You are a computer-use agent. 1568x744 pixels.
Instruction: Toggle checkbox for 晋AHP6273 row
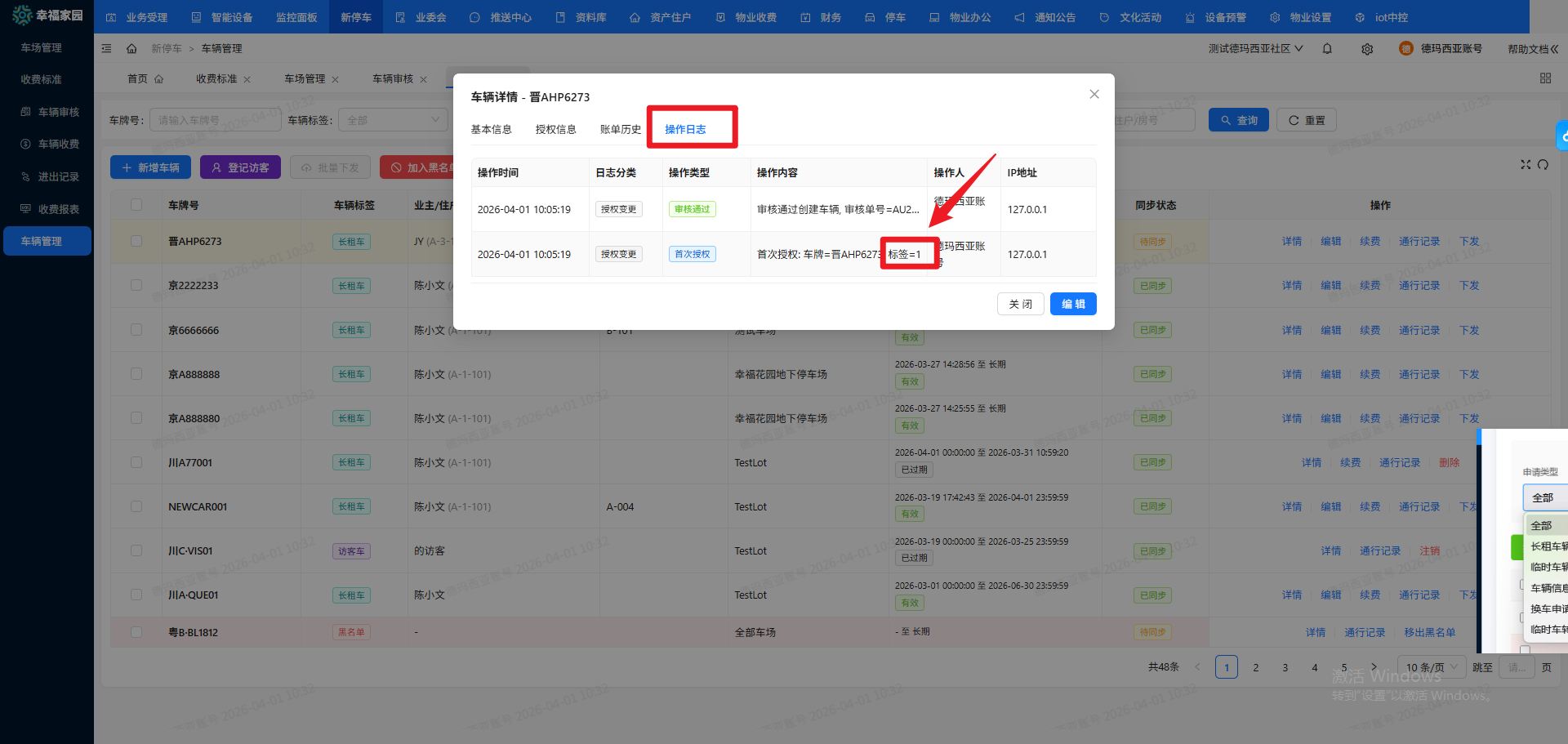click(136, 242)
